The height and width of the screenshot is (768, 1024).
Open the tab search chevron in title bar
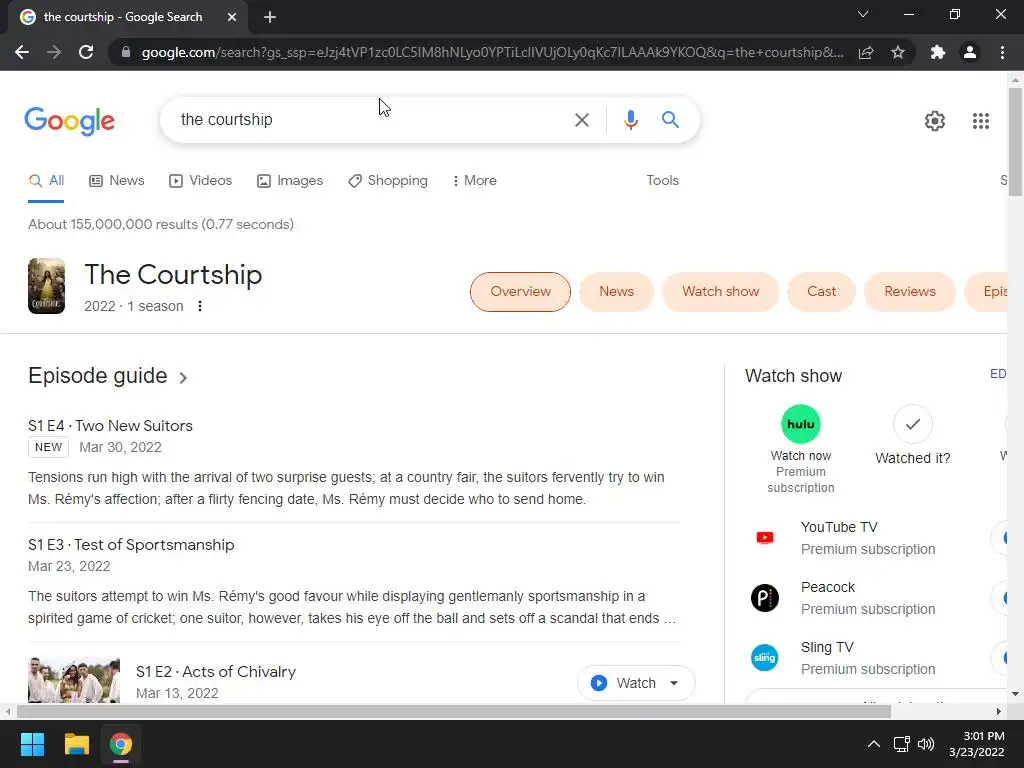tap(863, 14)
